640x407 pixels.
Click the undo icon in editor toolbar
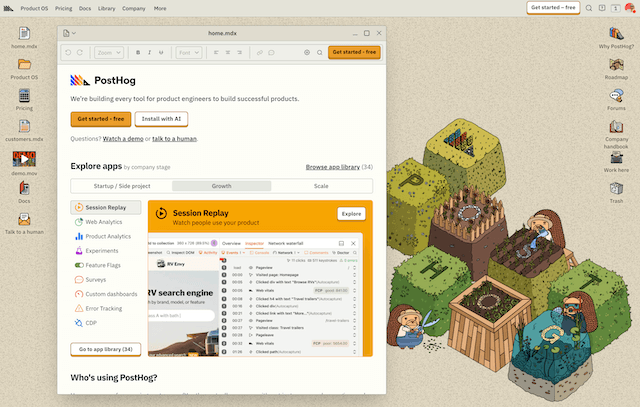[68, 52]
